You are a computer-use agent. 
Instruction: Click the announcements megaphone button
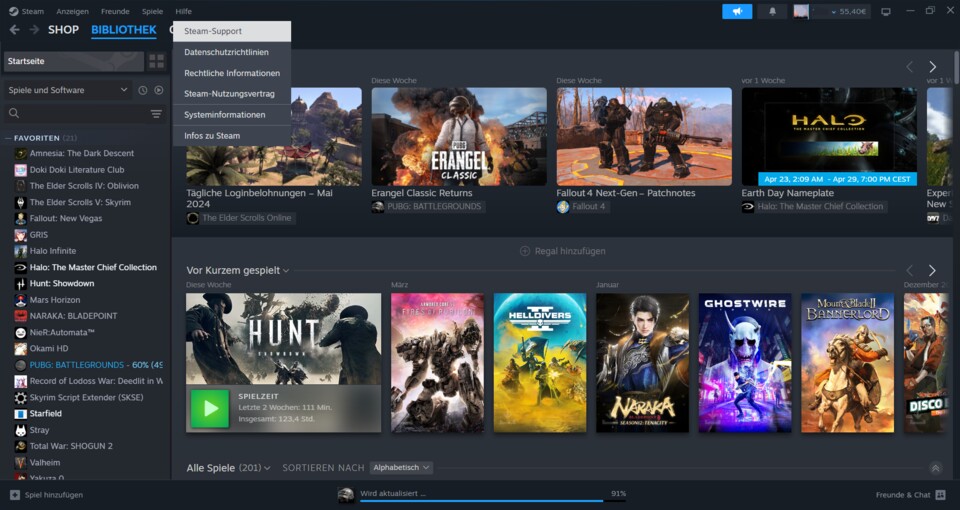tap(737, 12)
